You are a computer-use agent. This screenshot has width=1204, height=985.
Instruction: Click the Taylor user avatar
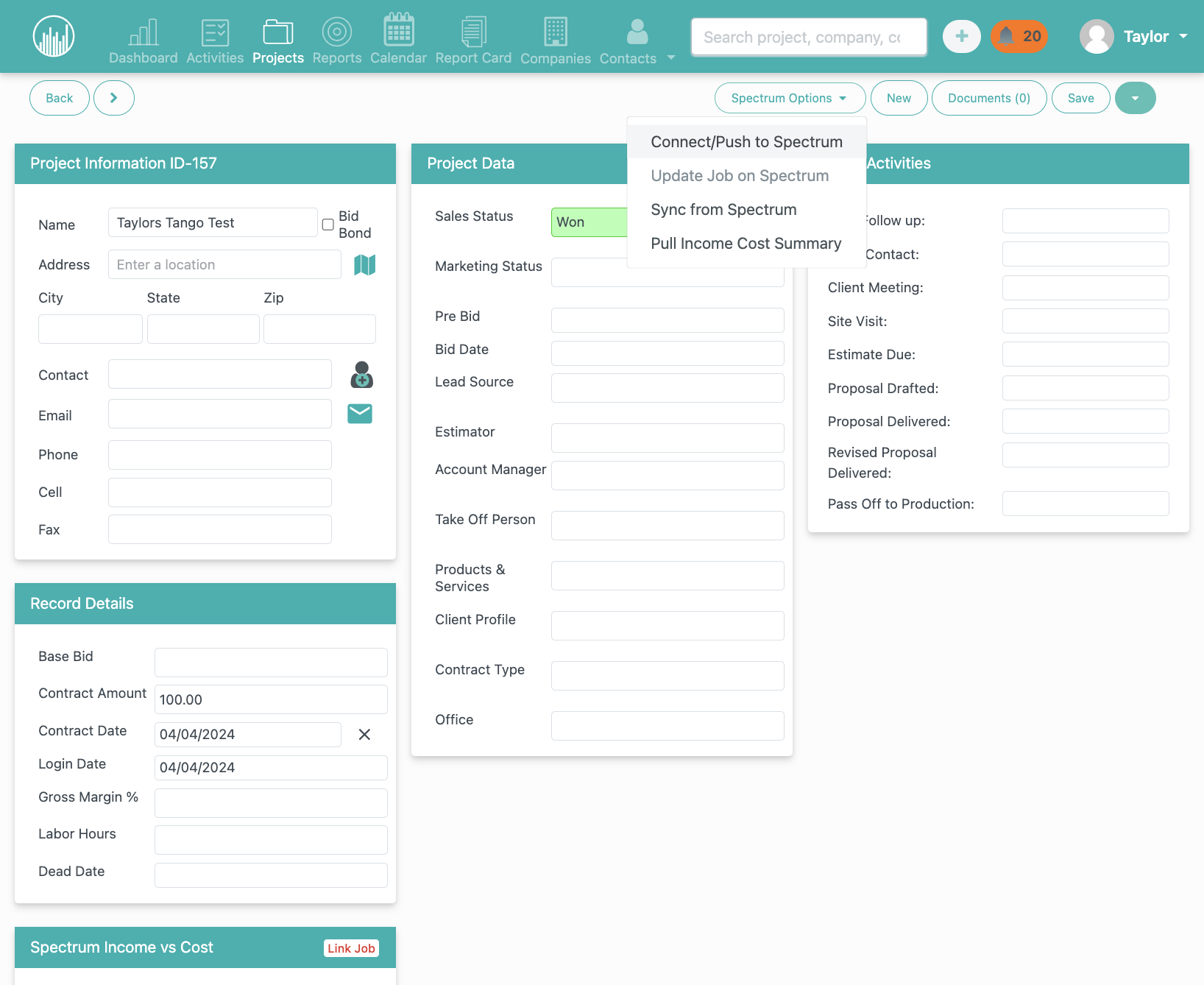1097,36
